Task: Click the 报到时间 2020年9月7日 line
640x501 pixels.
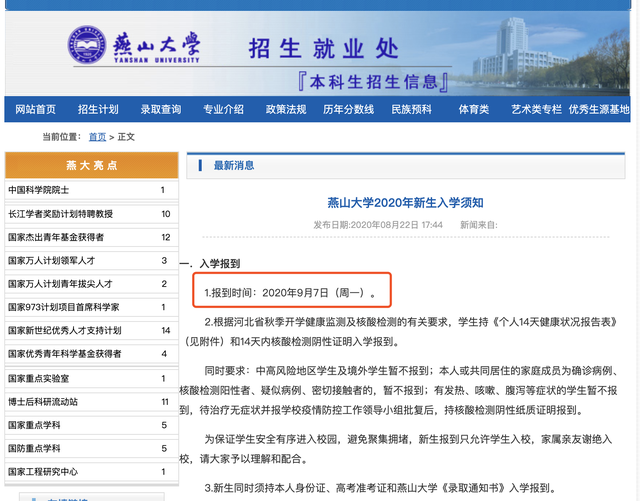Action: point(290,293)
